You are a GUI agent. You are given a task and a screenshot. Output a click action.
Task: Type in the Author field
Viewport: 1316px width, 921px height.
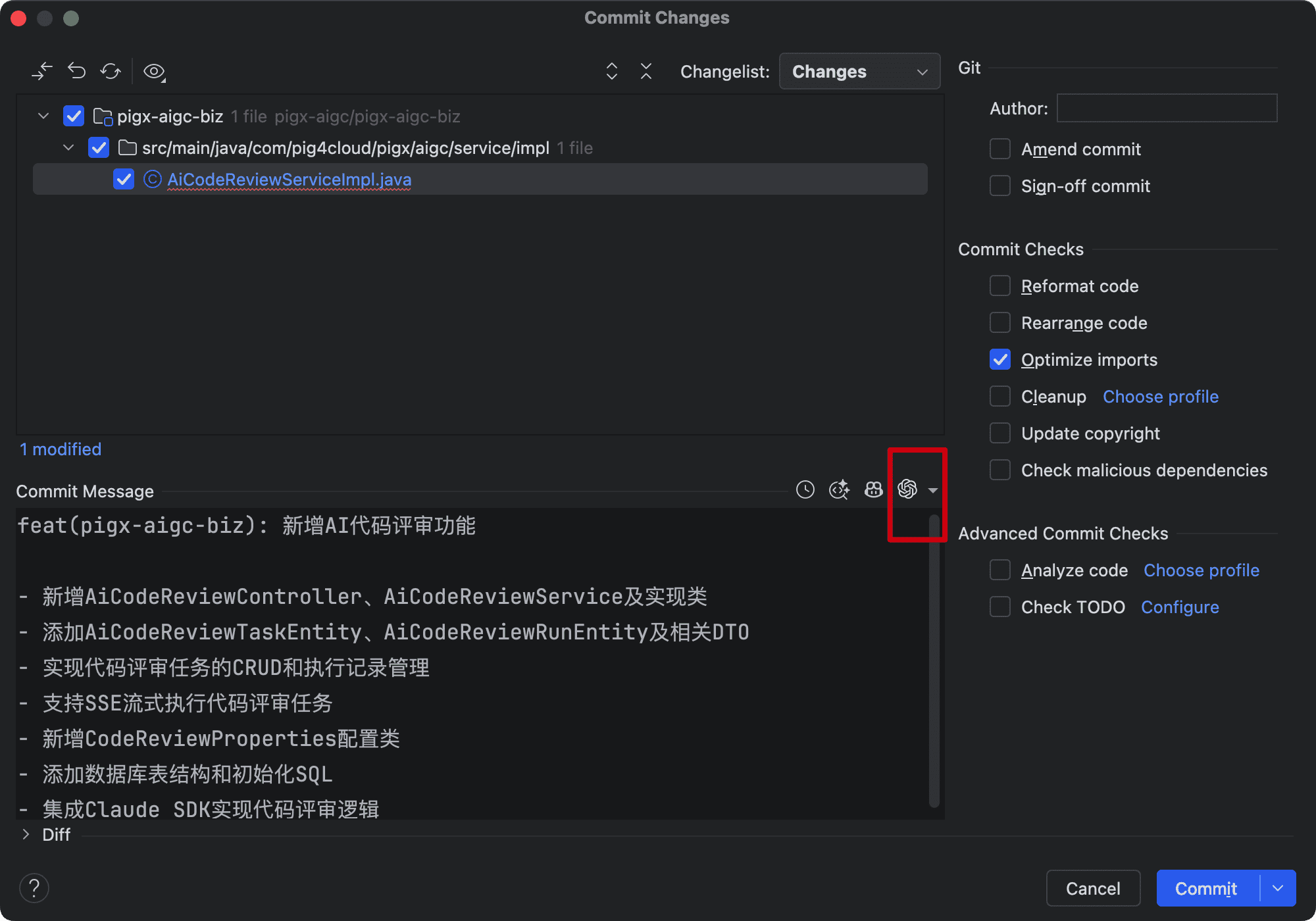tap(1166, 107)
